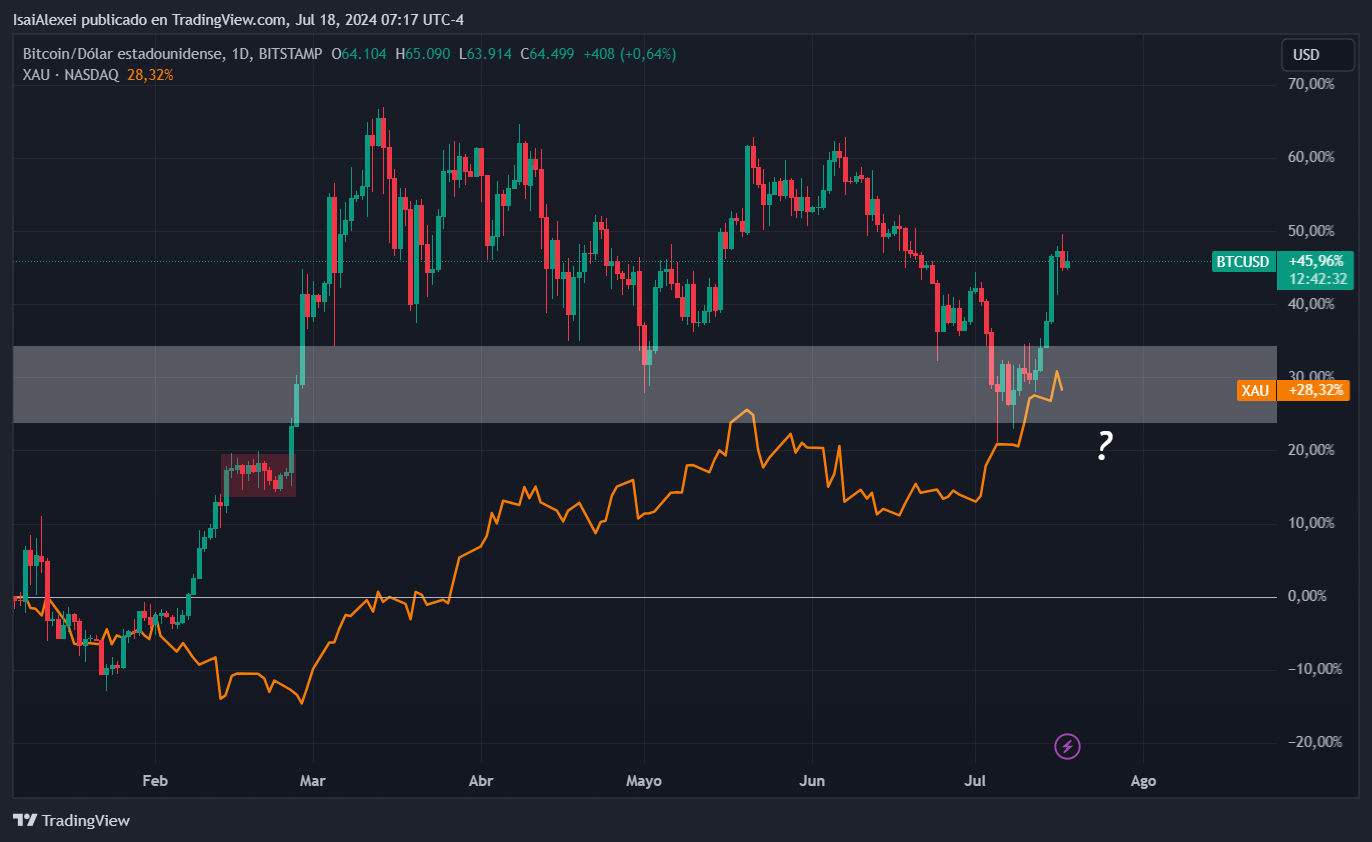Click the 50,00% price scale label
Image resolution: width=1372 pixels, height=842 pixels.
(x=1311, y=230)
